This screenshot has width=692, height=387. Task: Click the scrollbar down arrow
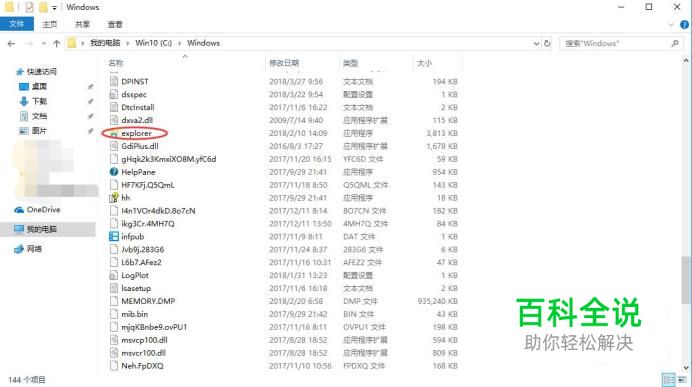(x=686, y=368)
